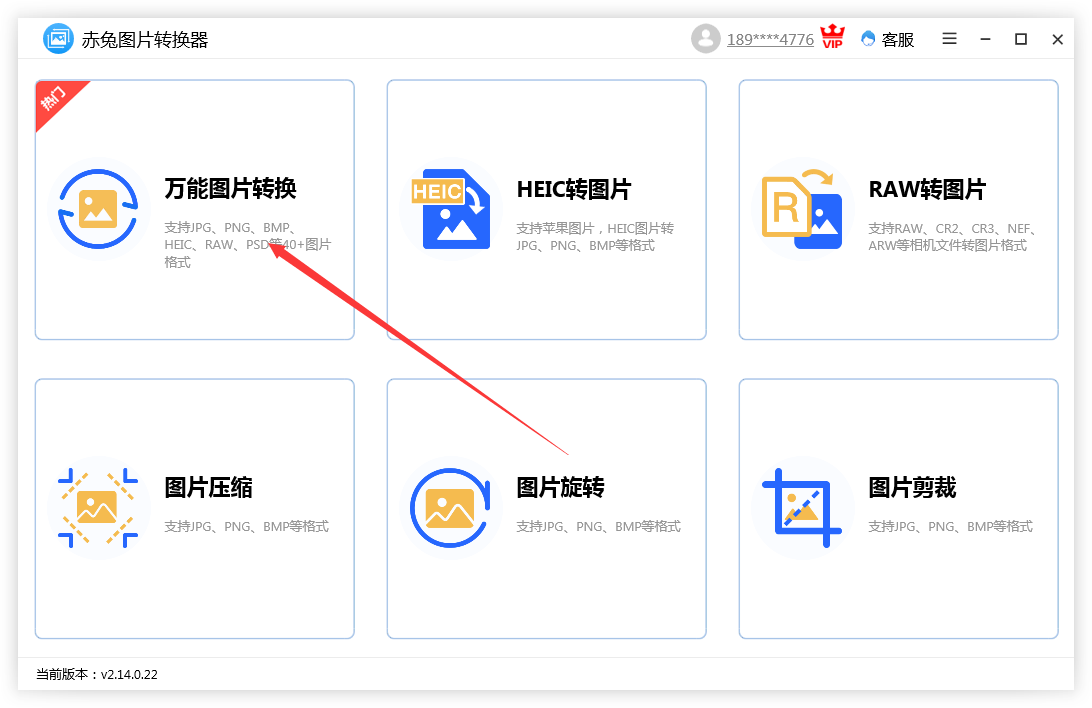Click the description under 图片压缩

pos(247,526)
